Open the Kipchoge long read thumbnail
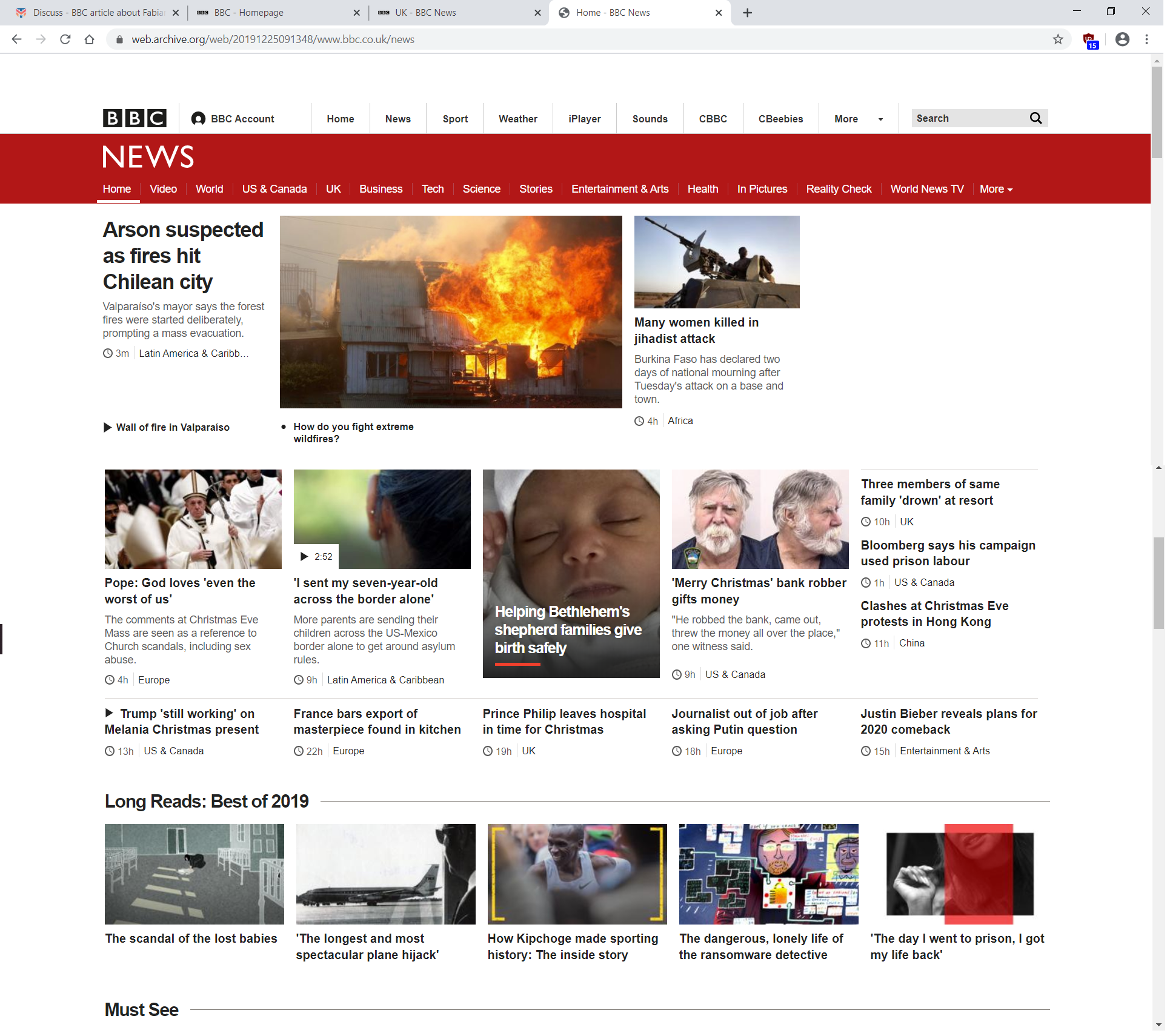Image resolution: width=1167 pixels, height=1036 pixels. click(x=576, y=874)
